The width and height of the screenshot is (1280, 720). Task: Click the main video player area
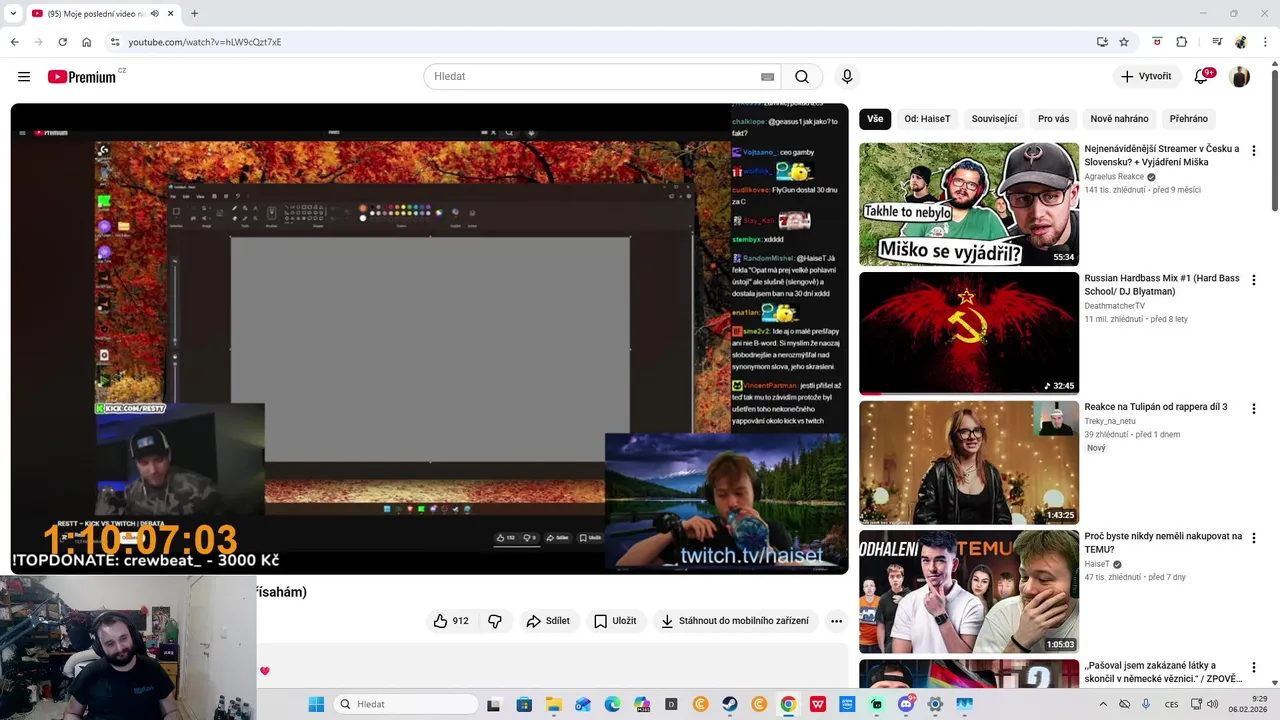coord(430,339)
